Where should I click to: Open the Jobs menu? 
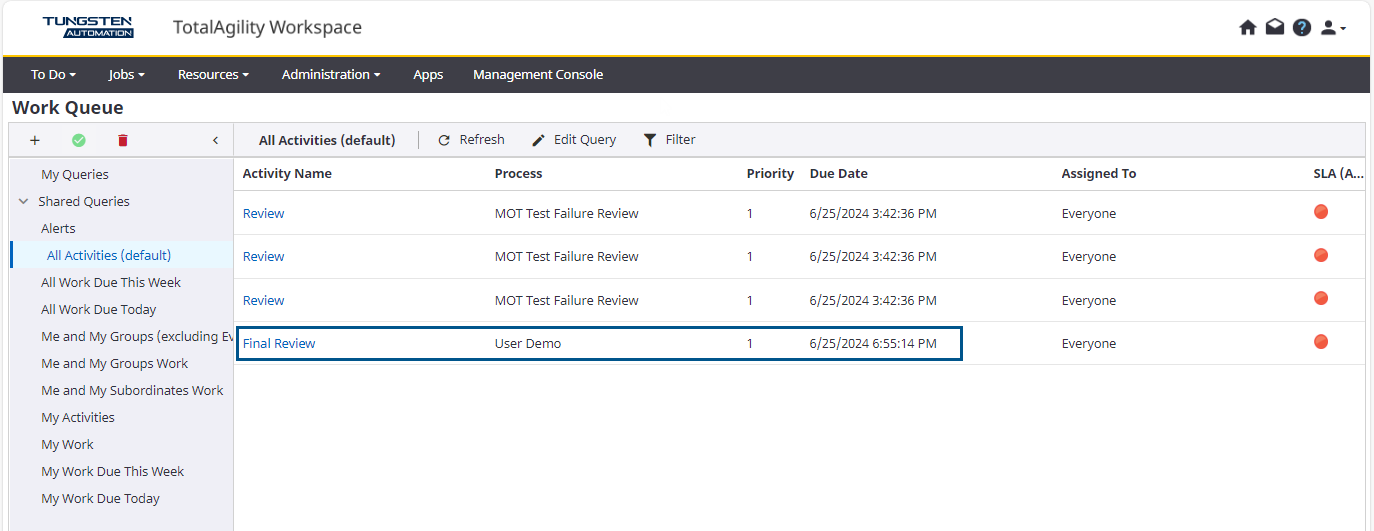tap(127, 74)
